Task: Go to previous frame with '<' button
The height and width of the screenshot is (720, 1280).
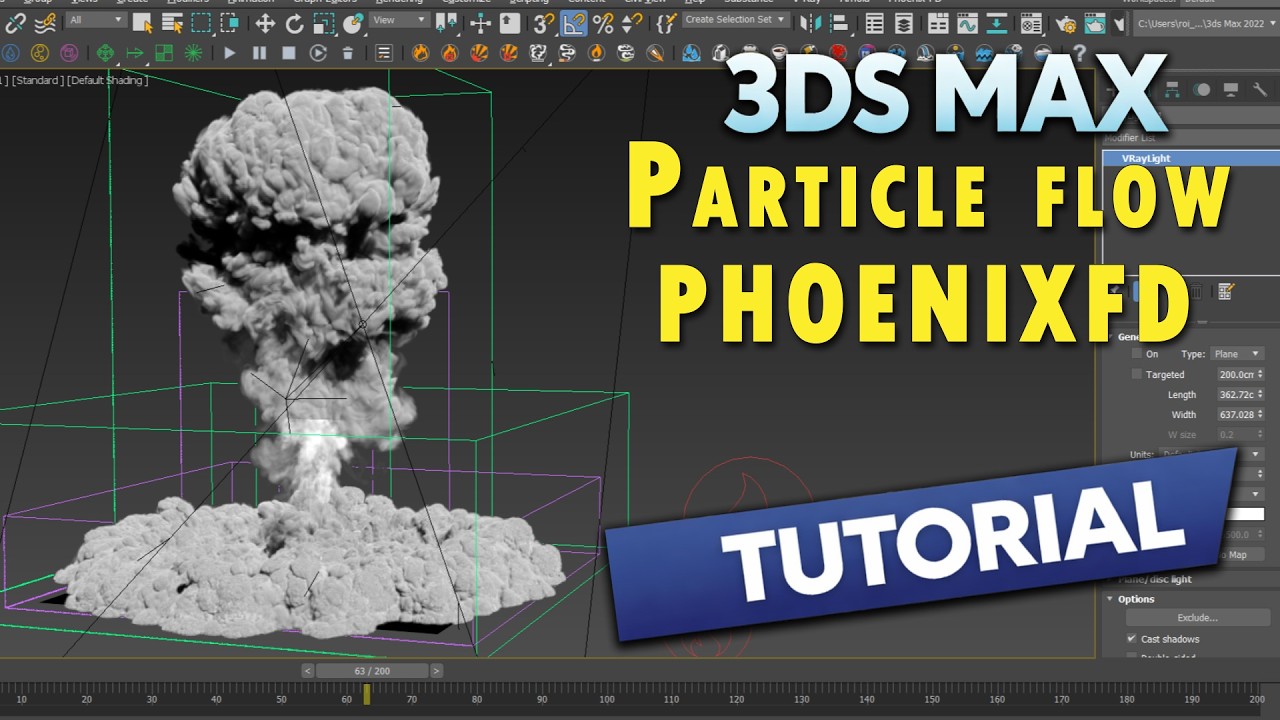Action: [308, 671]
